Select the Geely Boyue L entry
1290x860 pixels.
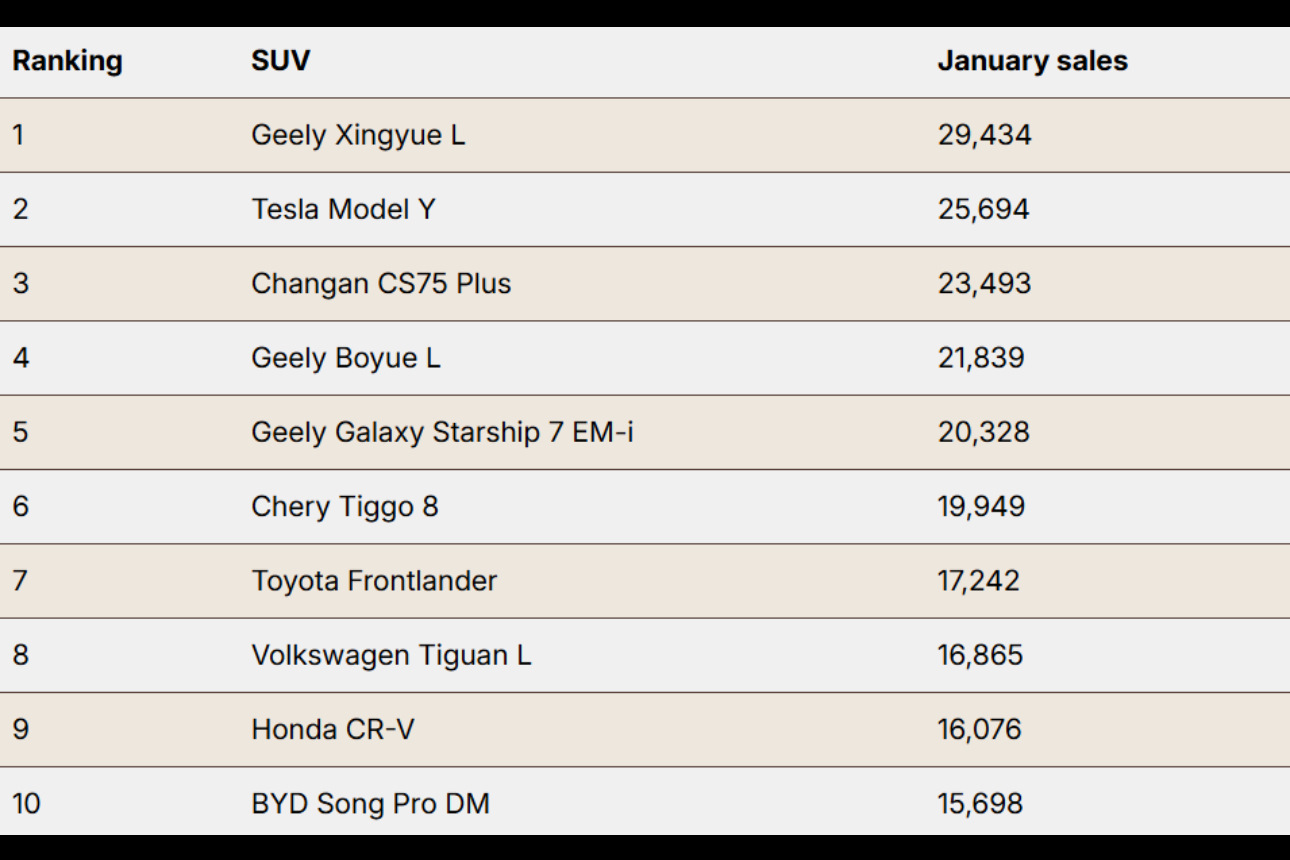pos(345,358)
